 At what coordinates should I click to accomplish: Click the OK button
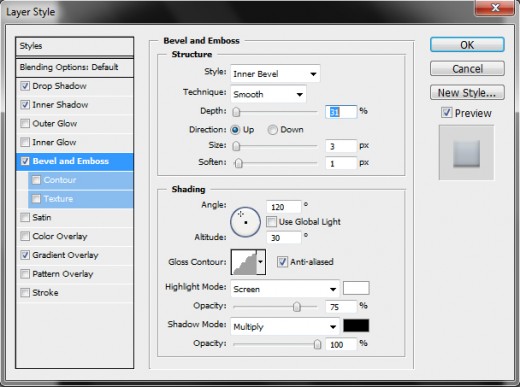click(467, 45)
